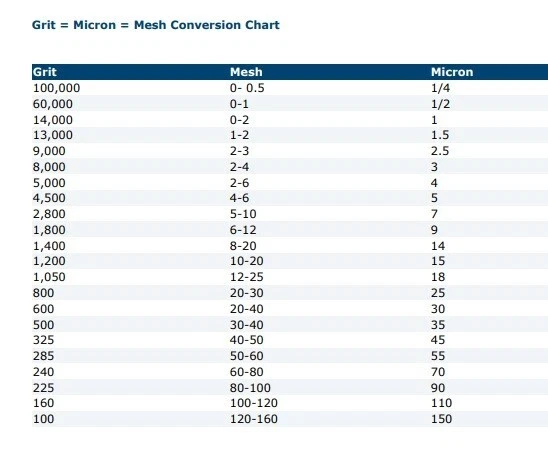Click the 2-4 mesh cell
Image resolution: width=548 pixels, height=449 pixels.
pyautogui.click(x=239, y=167)
